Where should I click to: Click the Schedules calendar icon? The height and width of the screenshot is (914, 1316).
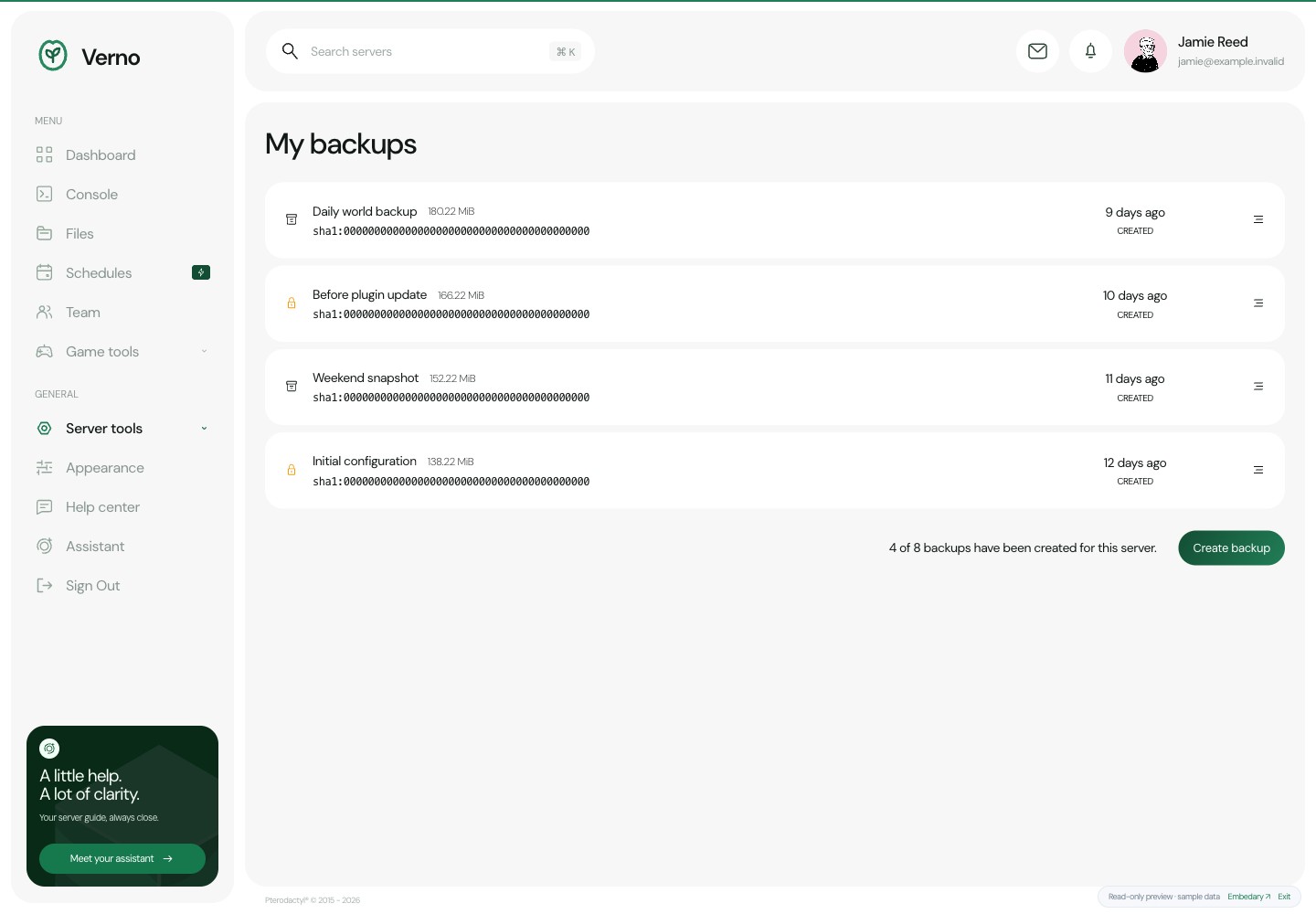click(44, 272)
